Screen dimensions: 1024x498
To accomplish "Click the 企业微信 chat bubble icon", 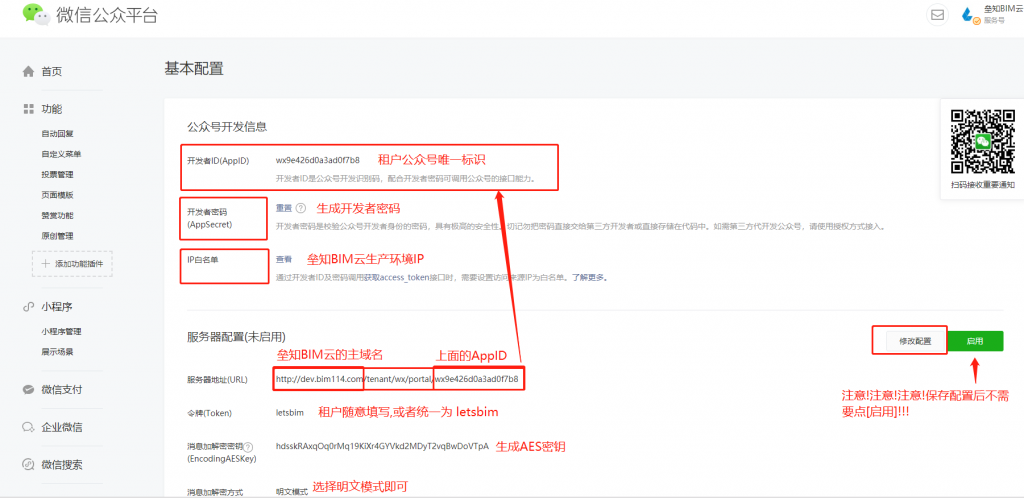I will (x=28, y=428).
